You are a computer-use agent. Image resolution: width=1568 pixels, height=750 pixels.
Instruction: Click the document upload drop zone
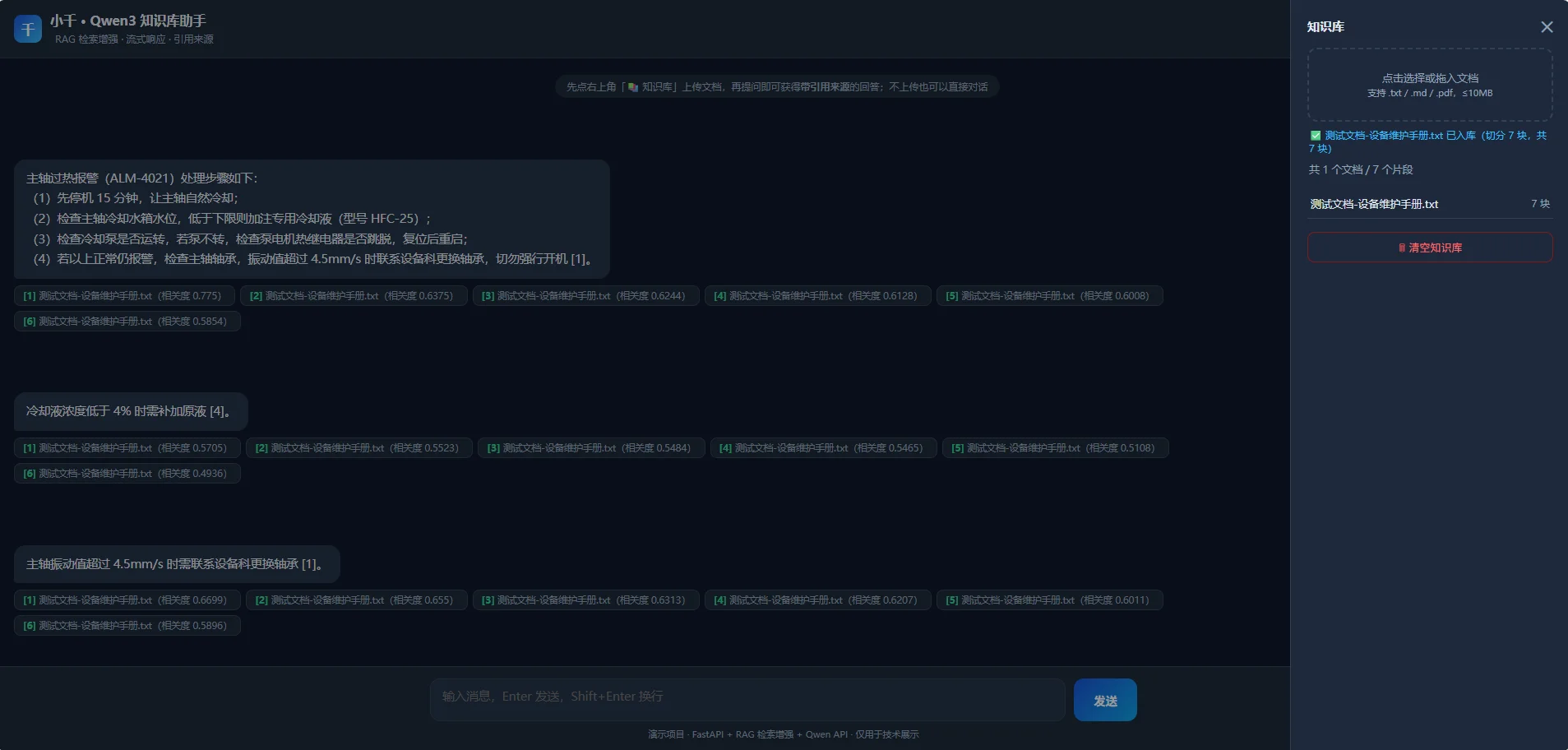pyautogui.click(x=1430, y=85)
